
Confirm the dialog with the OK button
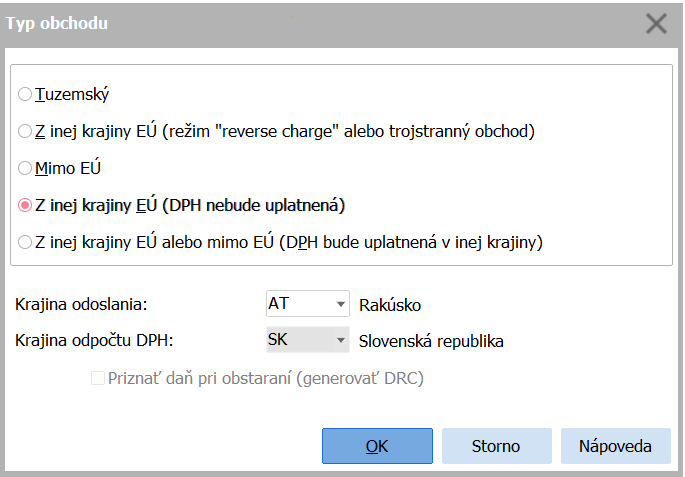pyautogui.click(x=377, y=446)
